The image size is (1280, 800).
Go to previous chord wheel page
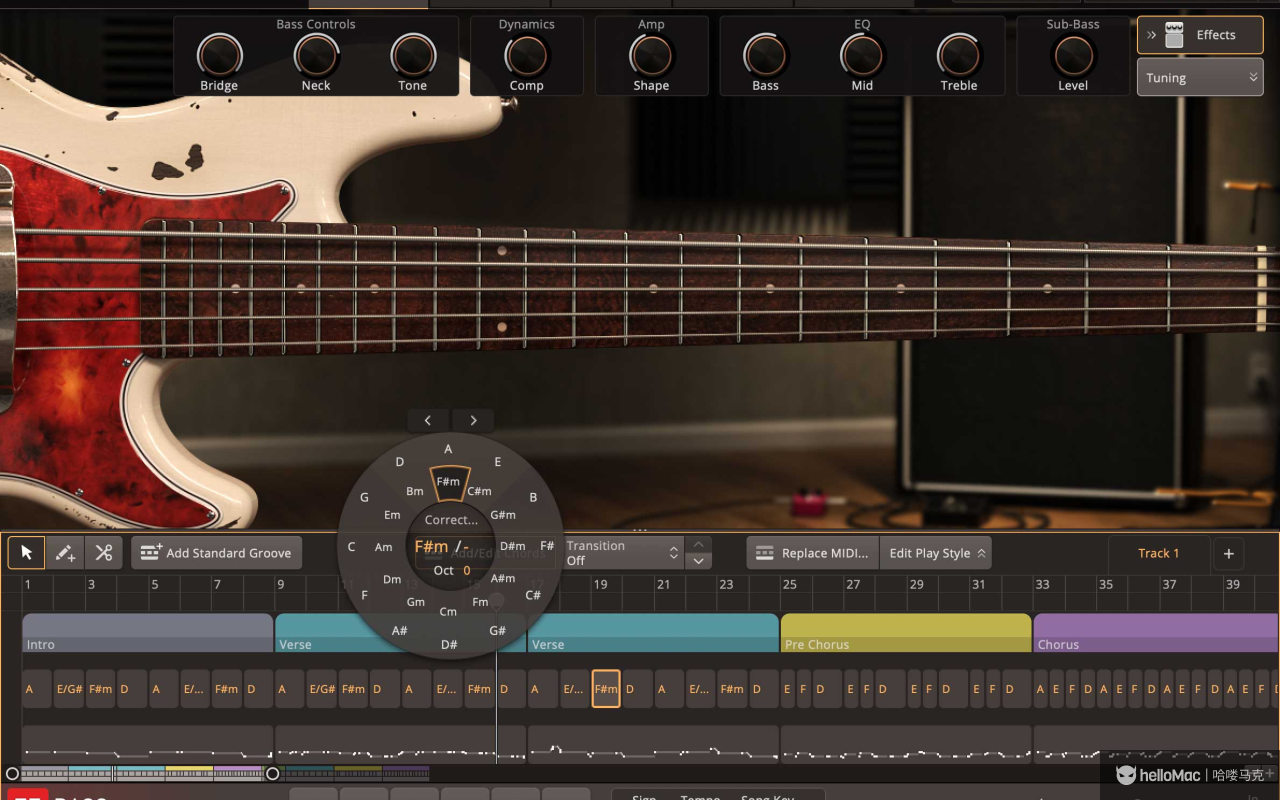coord(428,420)
